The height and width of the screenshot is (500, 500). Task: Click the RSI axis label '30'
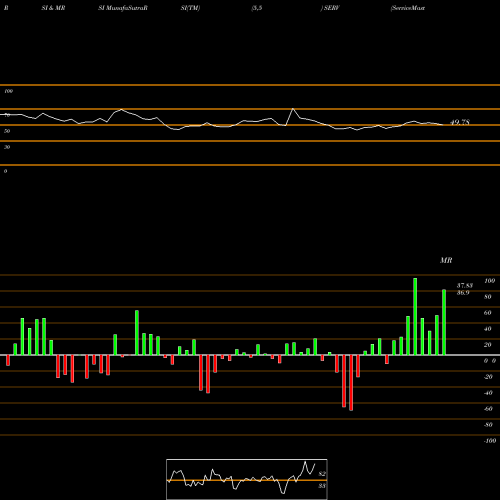tap(7, 147)
